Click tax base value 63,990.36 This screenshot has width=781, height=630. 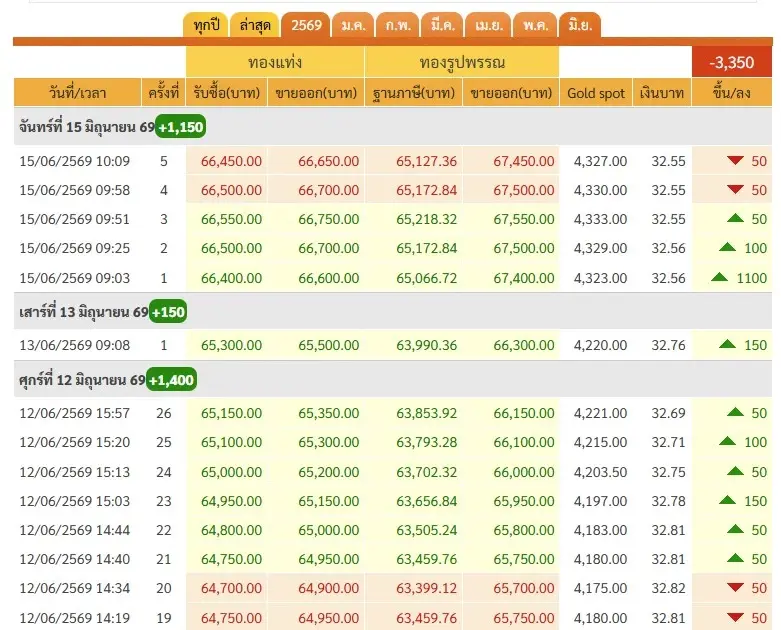(426, 345)
